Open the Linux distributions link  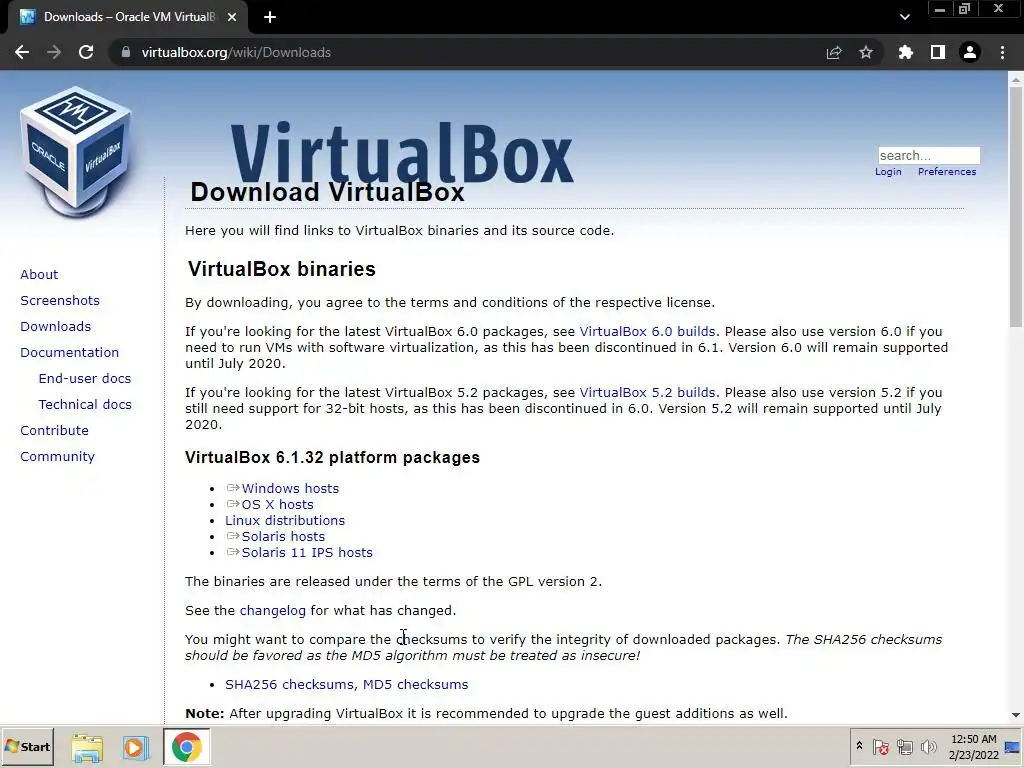(285, 520)
